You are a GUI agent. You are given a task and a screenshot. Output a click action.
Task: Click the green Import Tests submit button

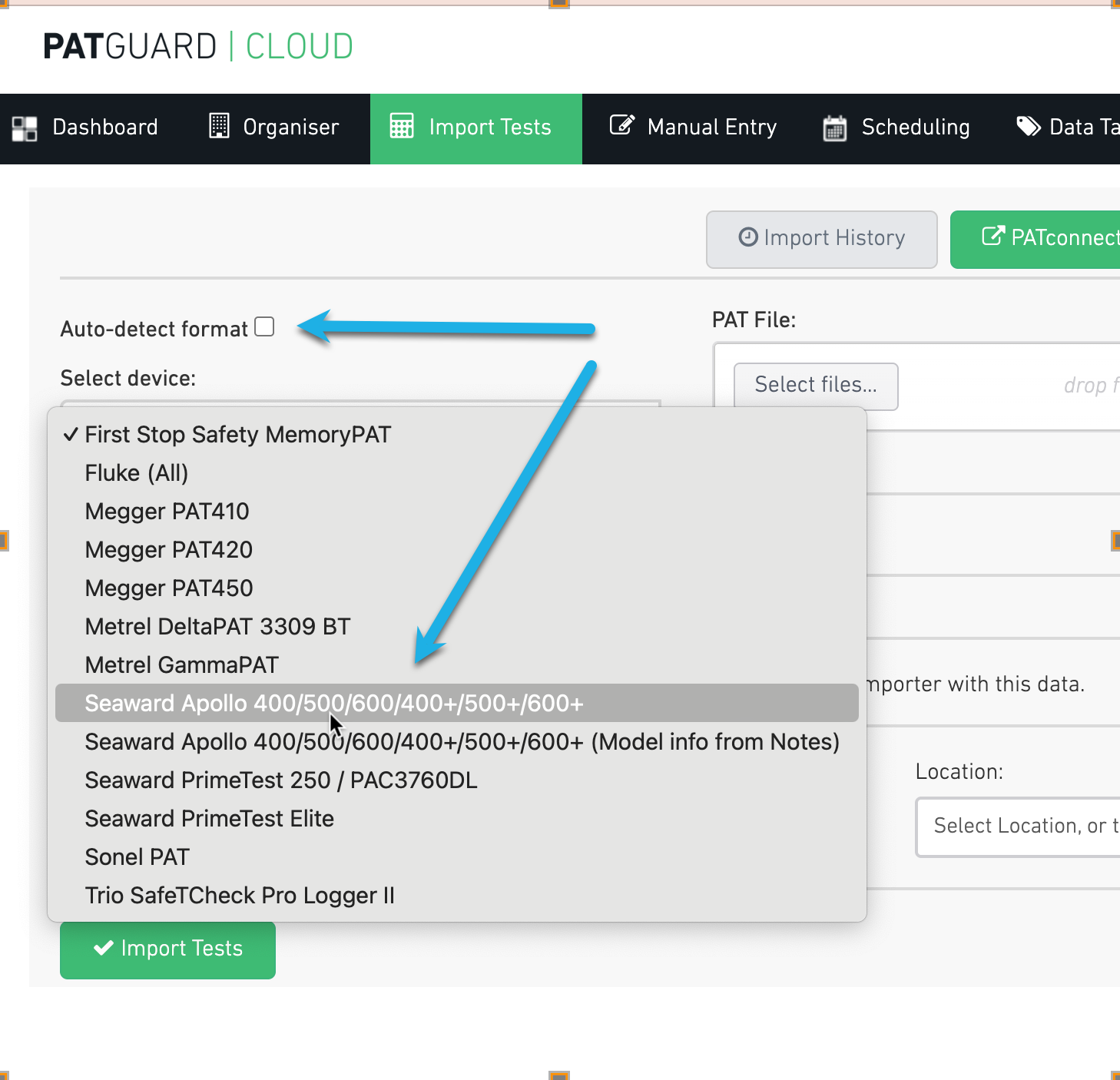pyautogui.click(x=167, y=949)
